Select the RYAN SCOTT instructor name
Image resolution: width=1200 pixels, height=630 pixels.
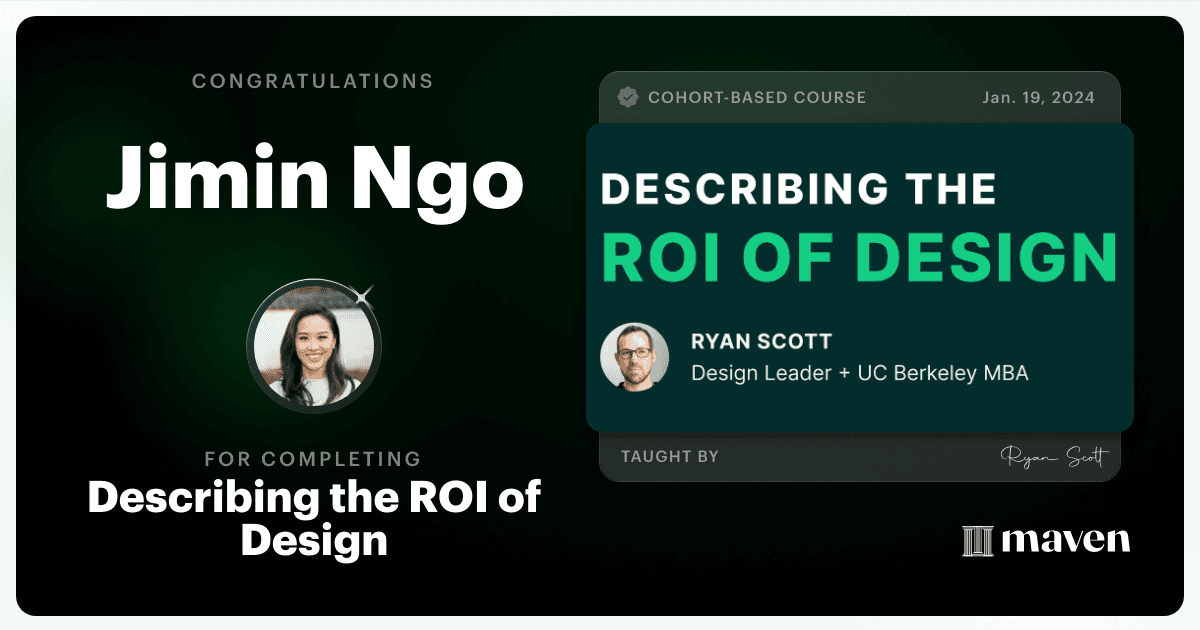coord(761,342)
